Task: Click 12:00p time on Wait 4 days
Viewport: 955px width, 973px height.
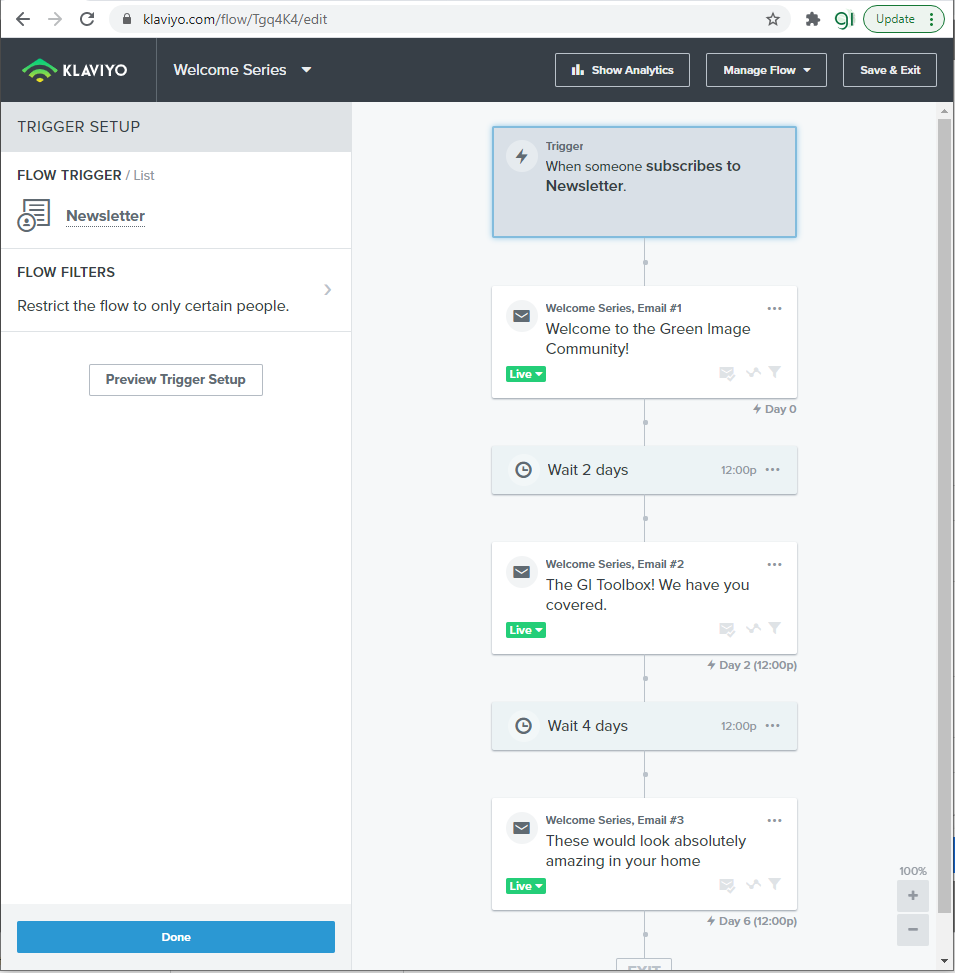Action: tap(738, 726)
